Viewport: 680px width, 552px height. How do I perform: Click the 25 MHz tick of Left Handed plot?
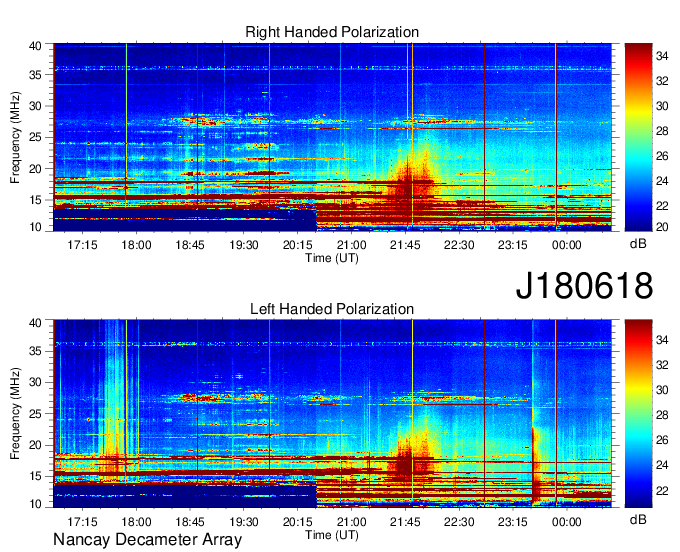pyautogui.click(x=35, y=414)
